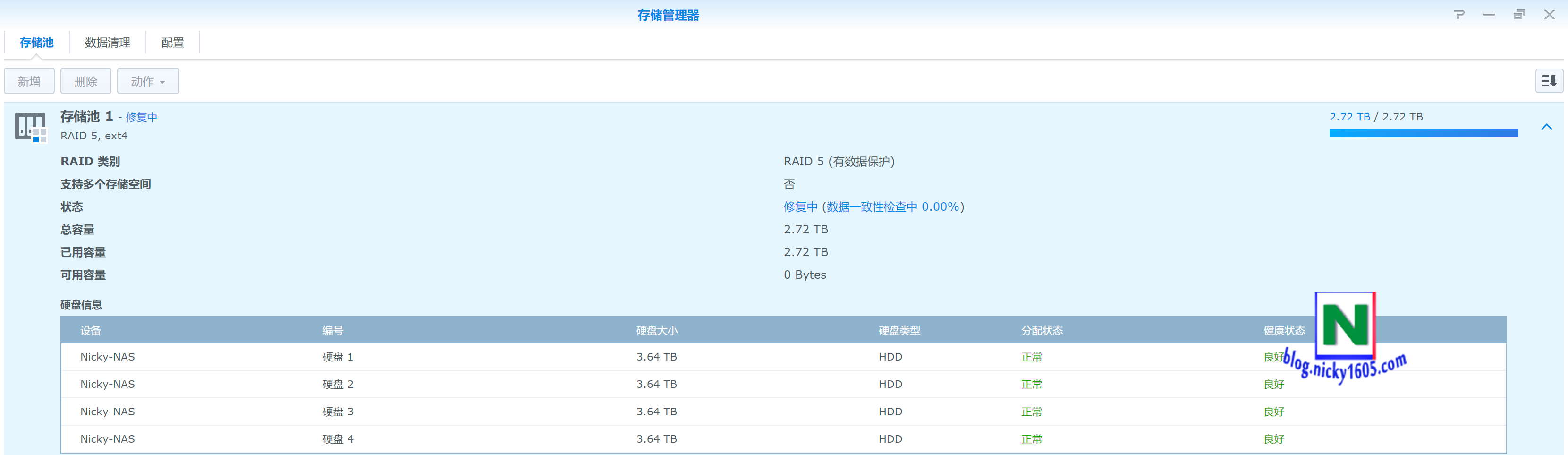
Task: Select the 硬盘 2 row
Action: point(783,384)
